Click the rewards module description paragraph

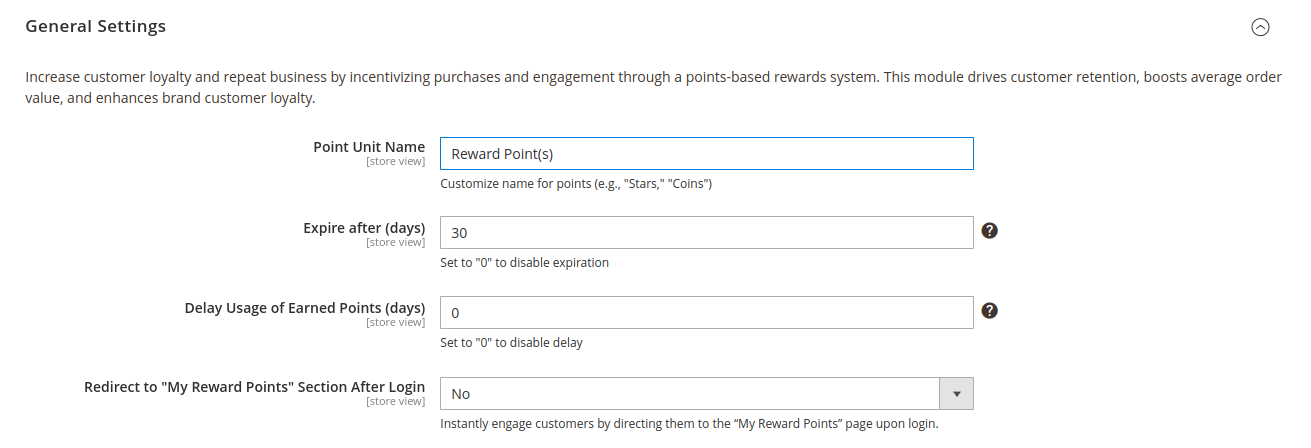pyautogui.click(x=650, y=88)
